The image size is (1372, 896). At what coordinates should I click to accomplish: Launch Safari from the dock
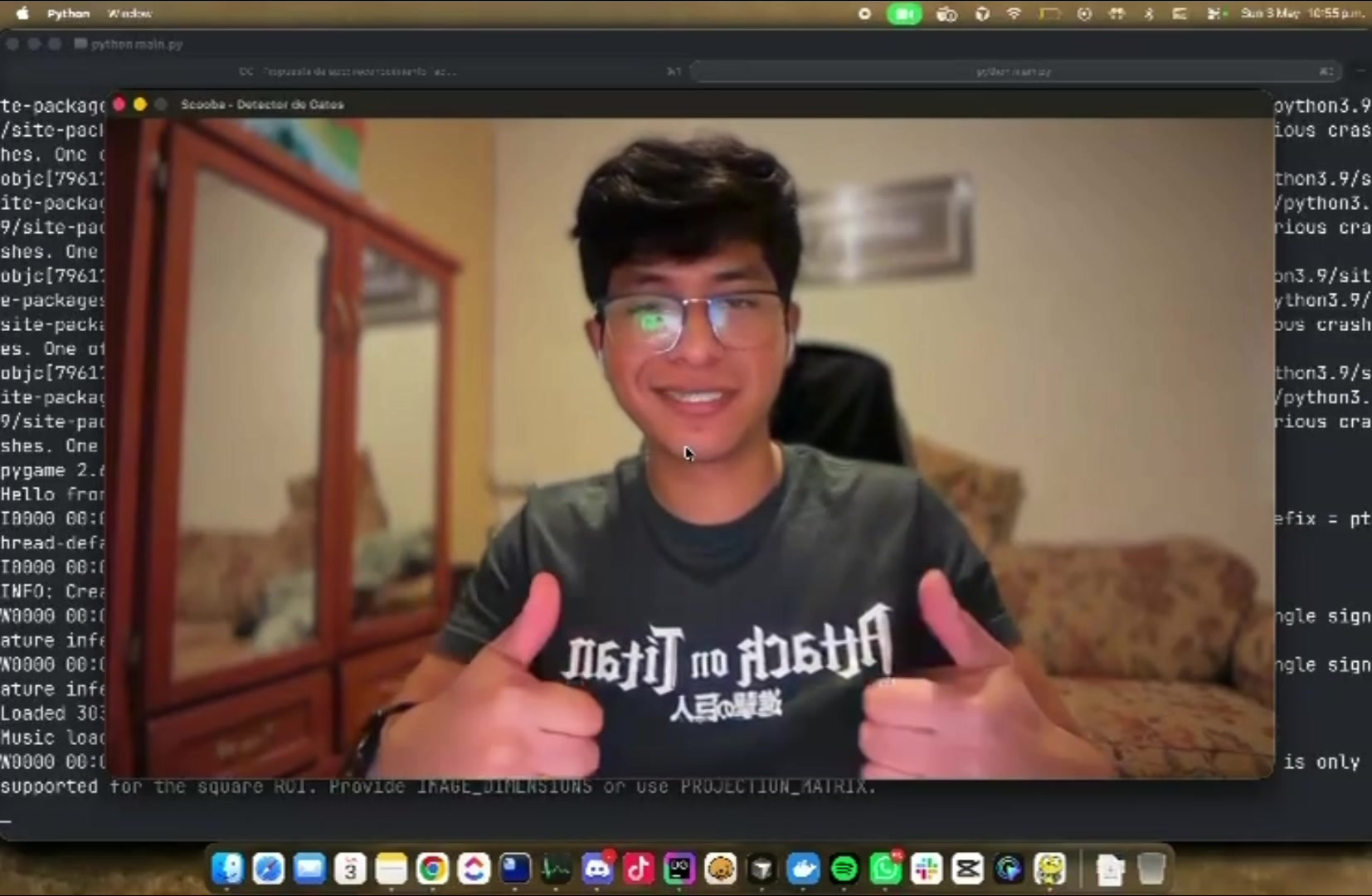(x=268, y=869)
